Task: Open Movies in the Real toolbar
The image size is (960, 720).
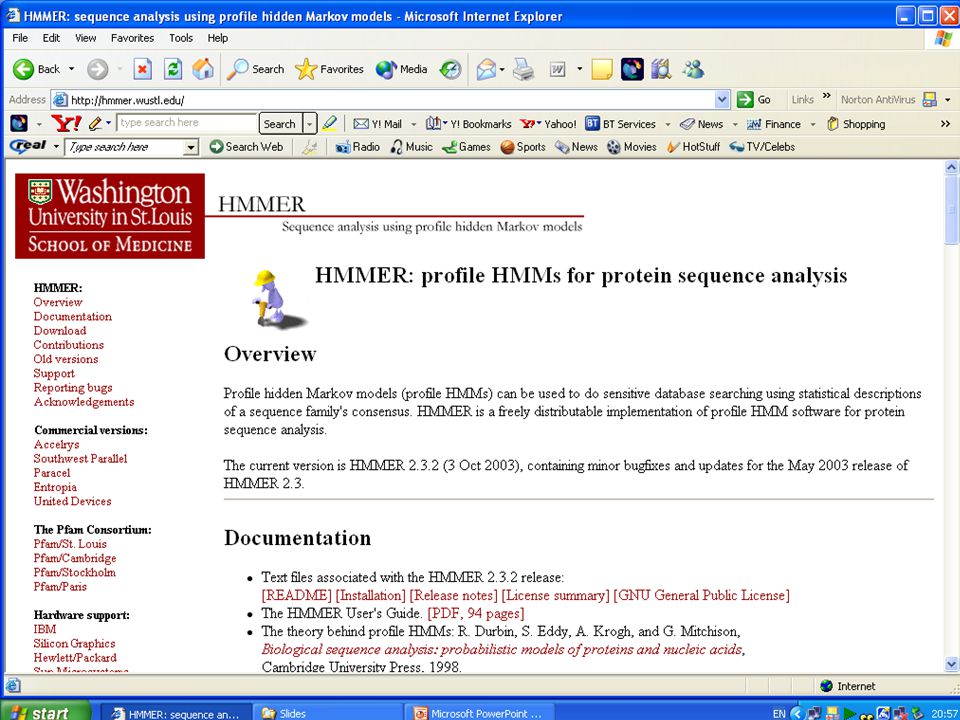Action: click(x=632, y=147)
